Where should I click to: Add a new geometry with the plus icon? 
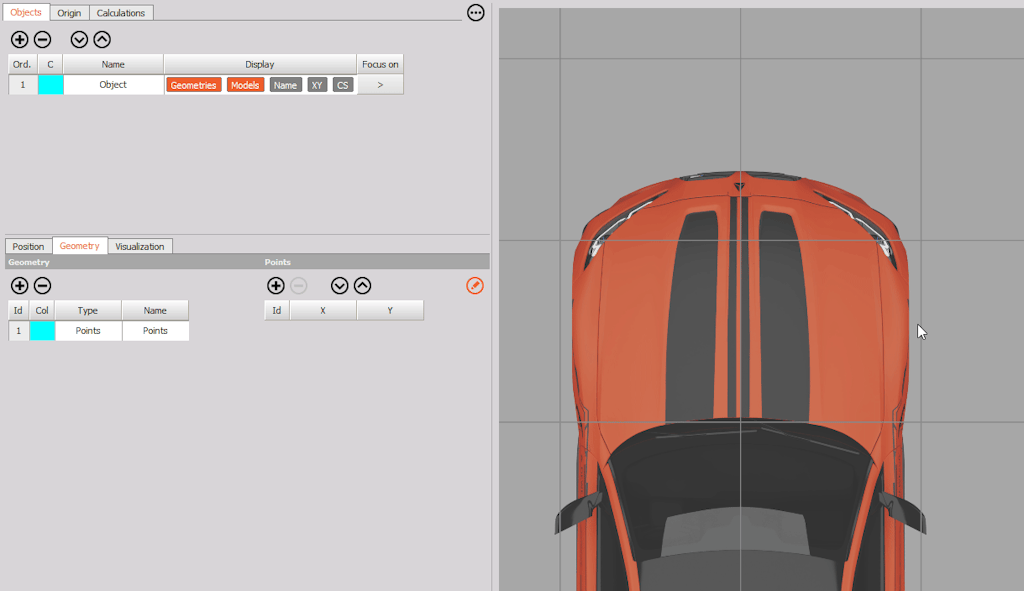click(x=20, y=285)
